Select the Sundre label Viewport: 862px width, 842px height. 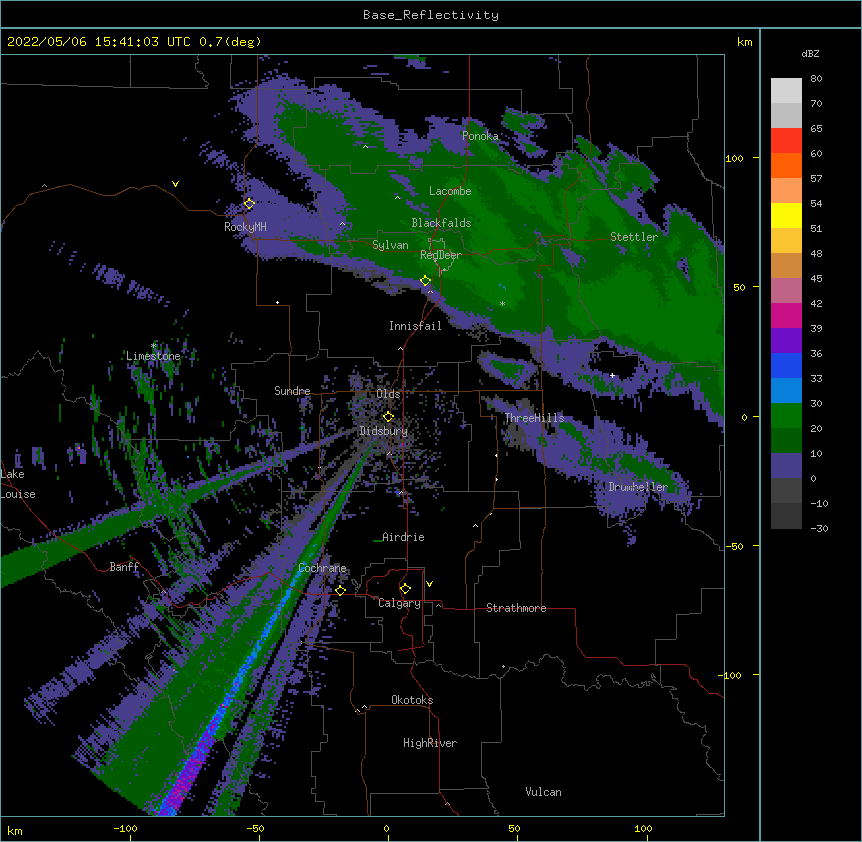[292, 391]
